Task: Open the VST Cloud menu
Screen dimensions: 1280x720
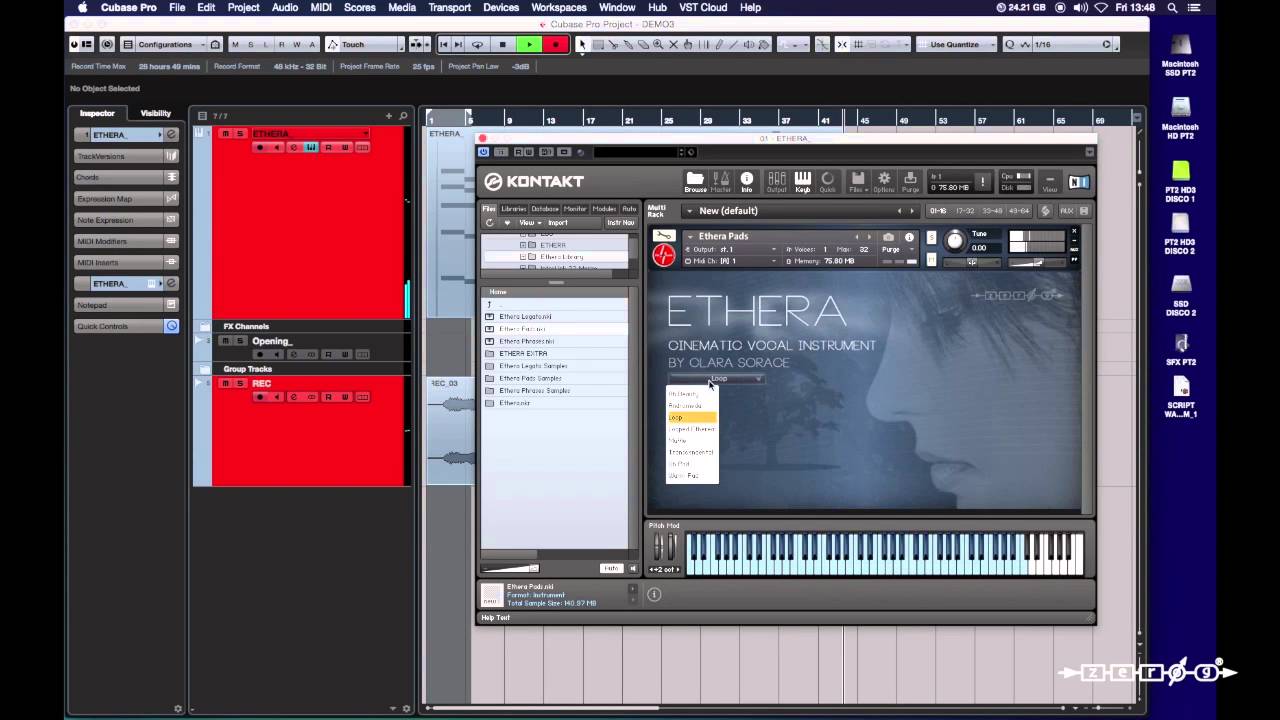Action: click(703, 7)
